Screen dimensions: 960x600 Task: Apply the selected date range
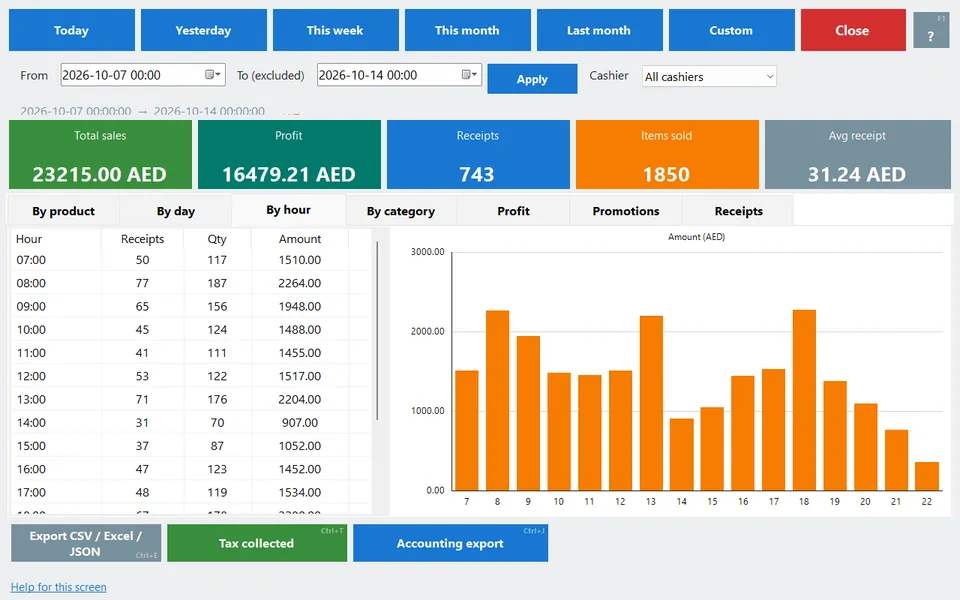point(532,79)
